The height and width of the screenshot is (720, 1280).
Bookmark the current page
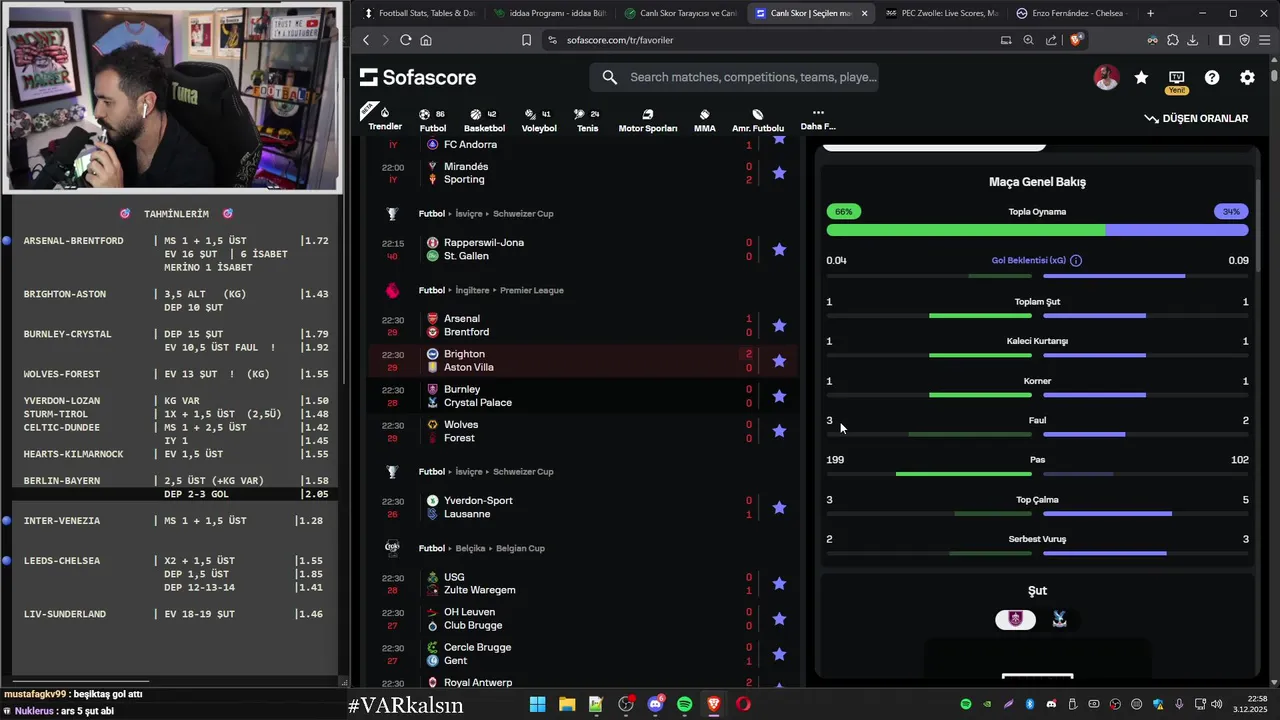526,40
